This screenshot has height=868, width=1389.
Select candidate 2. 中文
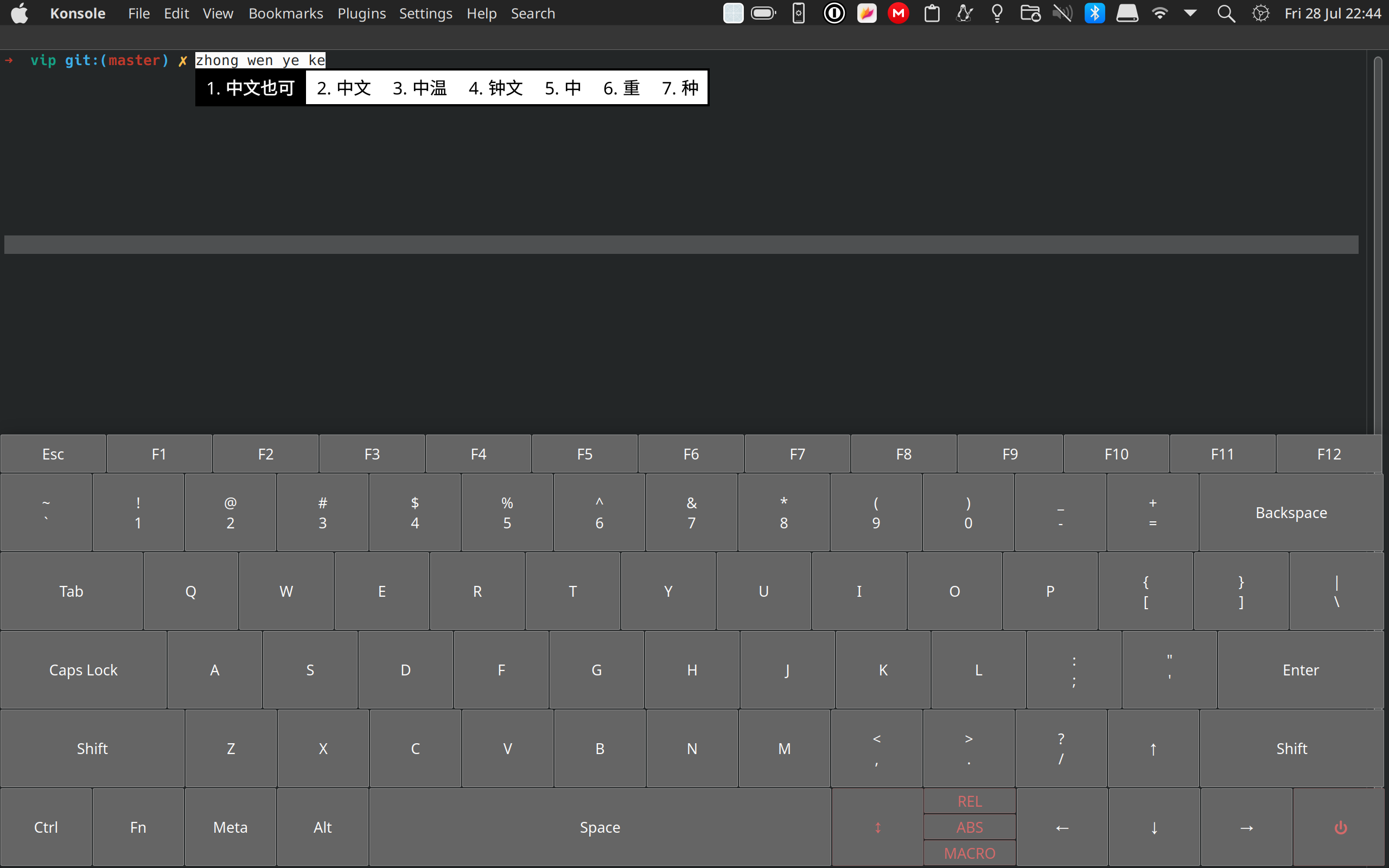[x=344, y=88]
